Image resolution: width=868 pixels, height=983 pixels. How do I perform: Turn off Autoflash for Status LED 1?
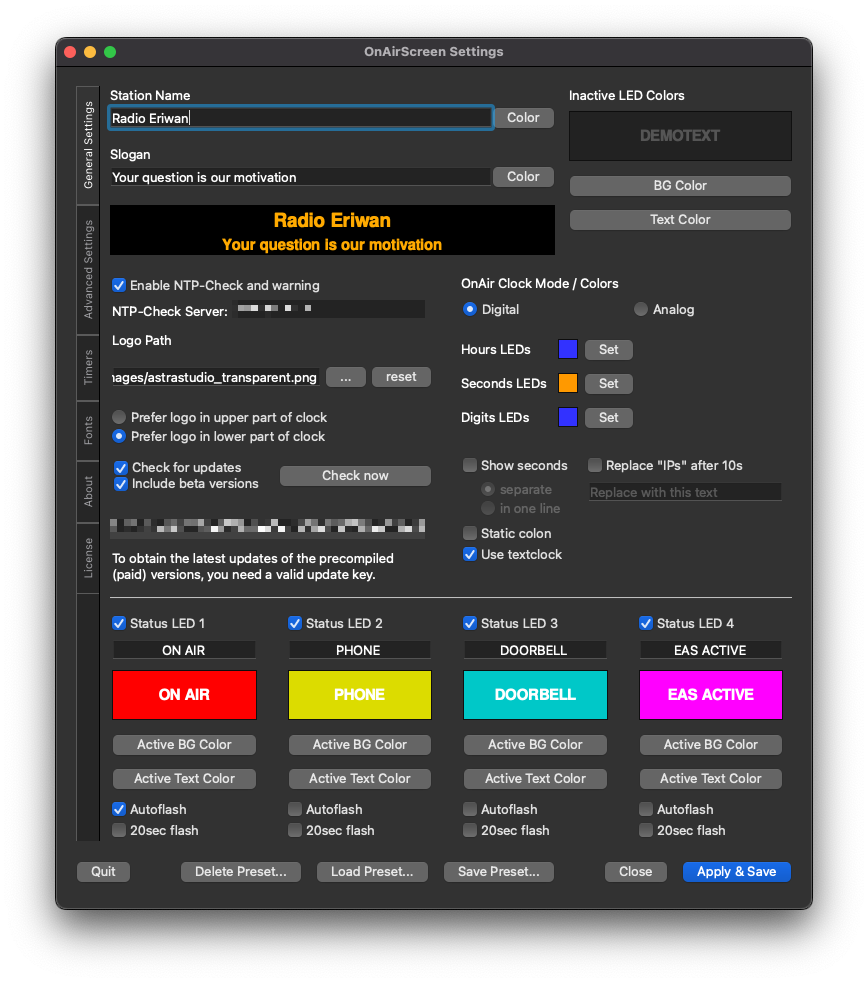point(120,810)
